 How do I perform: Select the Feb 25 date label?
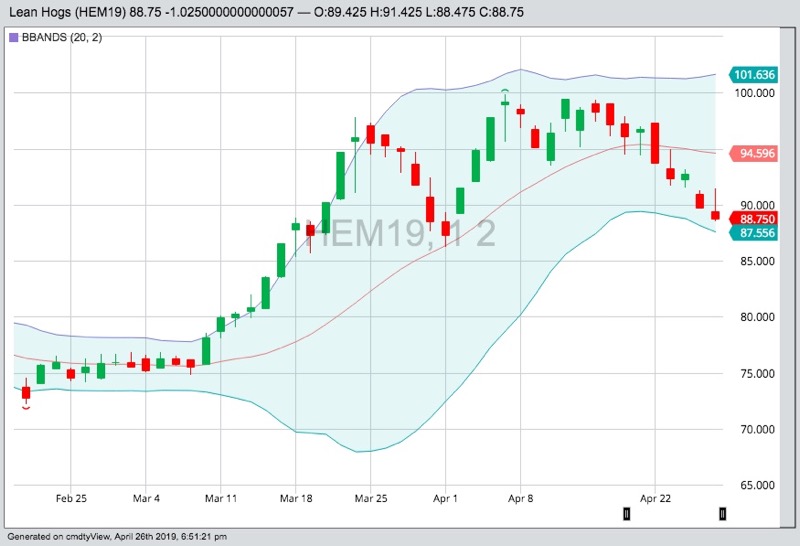point(71,497)
